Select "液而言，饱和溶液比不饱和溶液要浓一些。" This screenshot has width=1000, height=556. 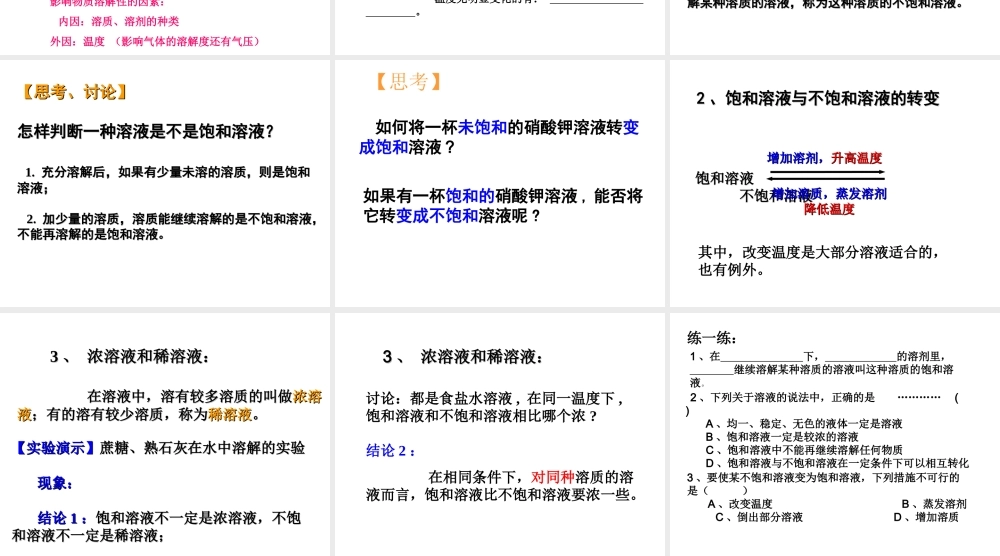coord(503,495)
